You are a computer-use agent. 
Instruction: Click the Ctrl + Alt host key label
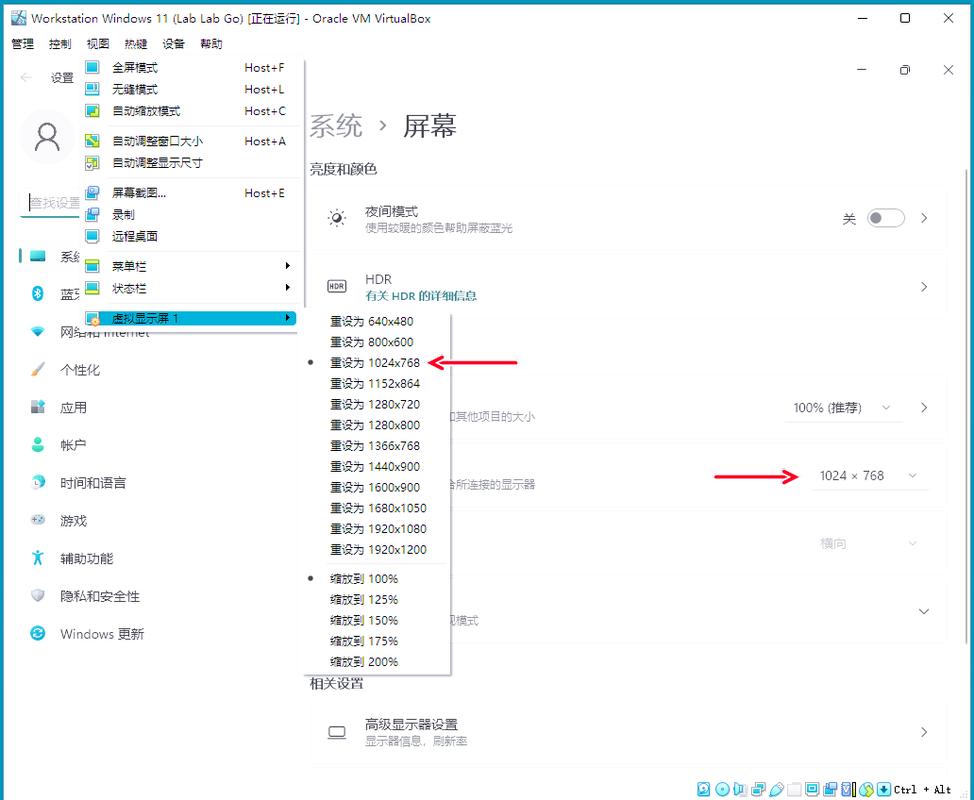[922, 789]
